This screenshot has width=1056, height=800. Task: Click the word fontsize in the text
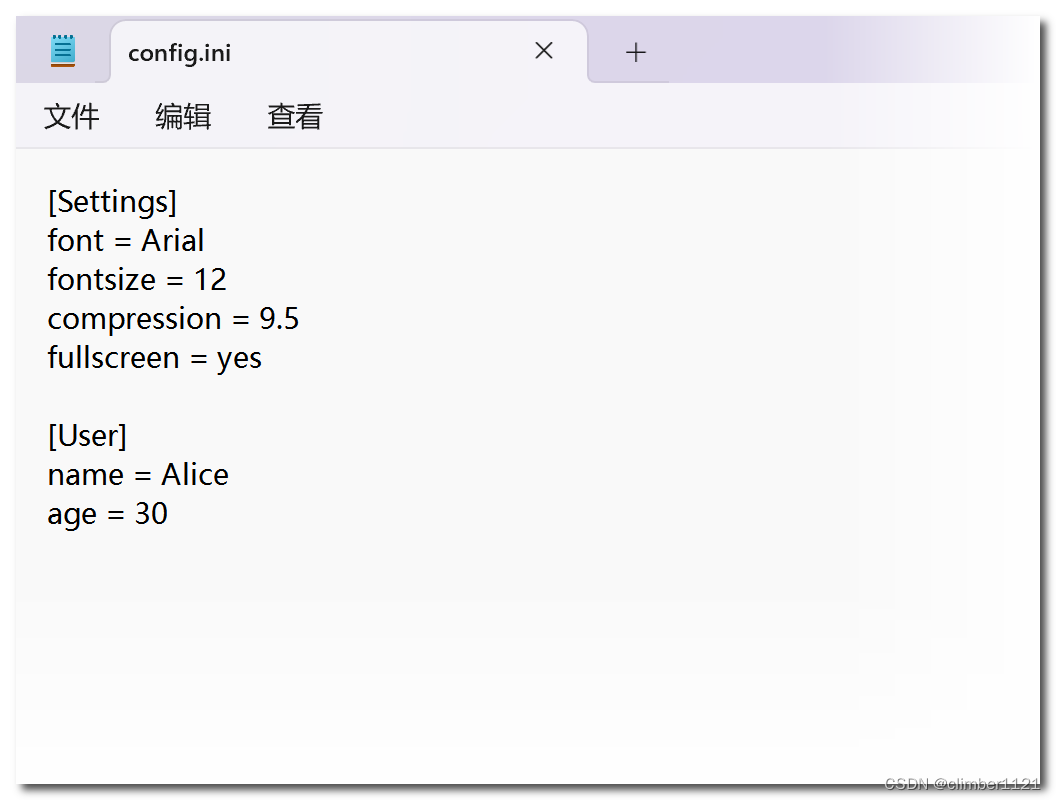pyautogui.click(x=101, y=280)
